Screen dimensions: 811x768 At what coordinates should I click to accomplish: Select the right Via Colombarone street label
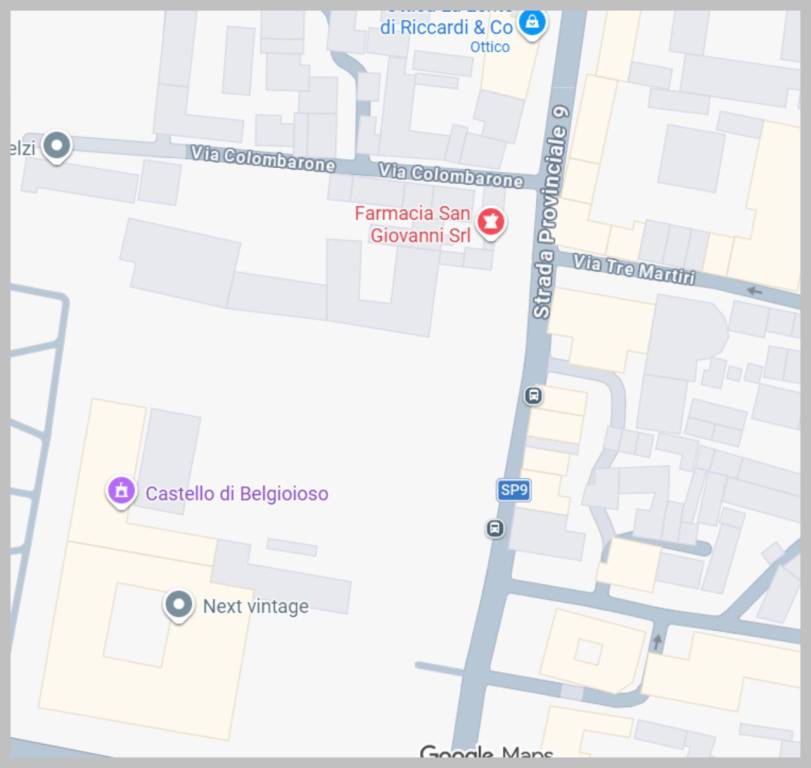451,175
